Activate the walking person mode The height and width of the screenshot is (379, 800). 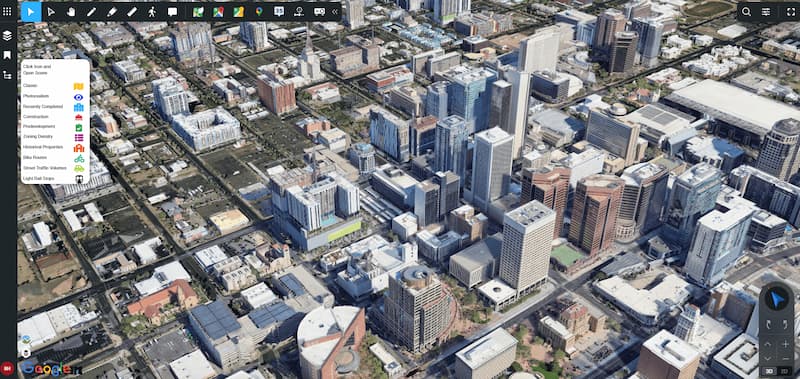[152, 12]
